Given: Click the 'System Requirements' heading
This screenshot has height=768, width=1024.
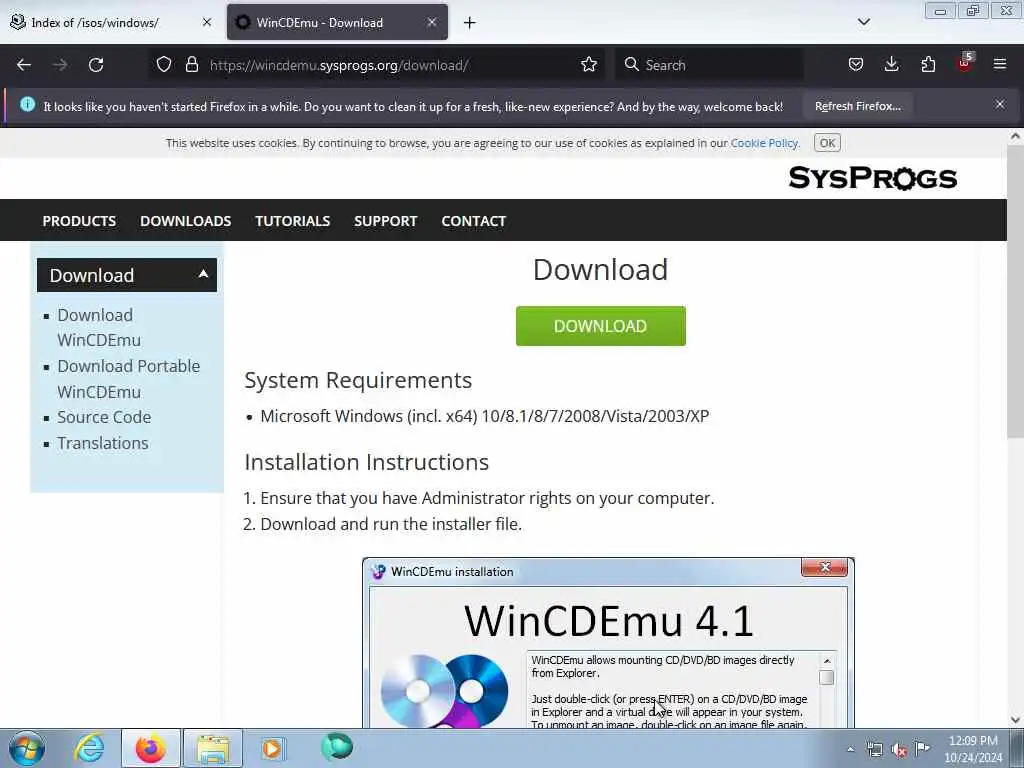Looking at the screenshot, I should pyautogui.click(x=358, y=380).
